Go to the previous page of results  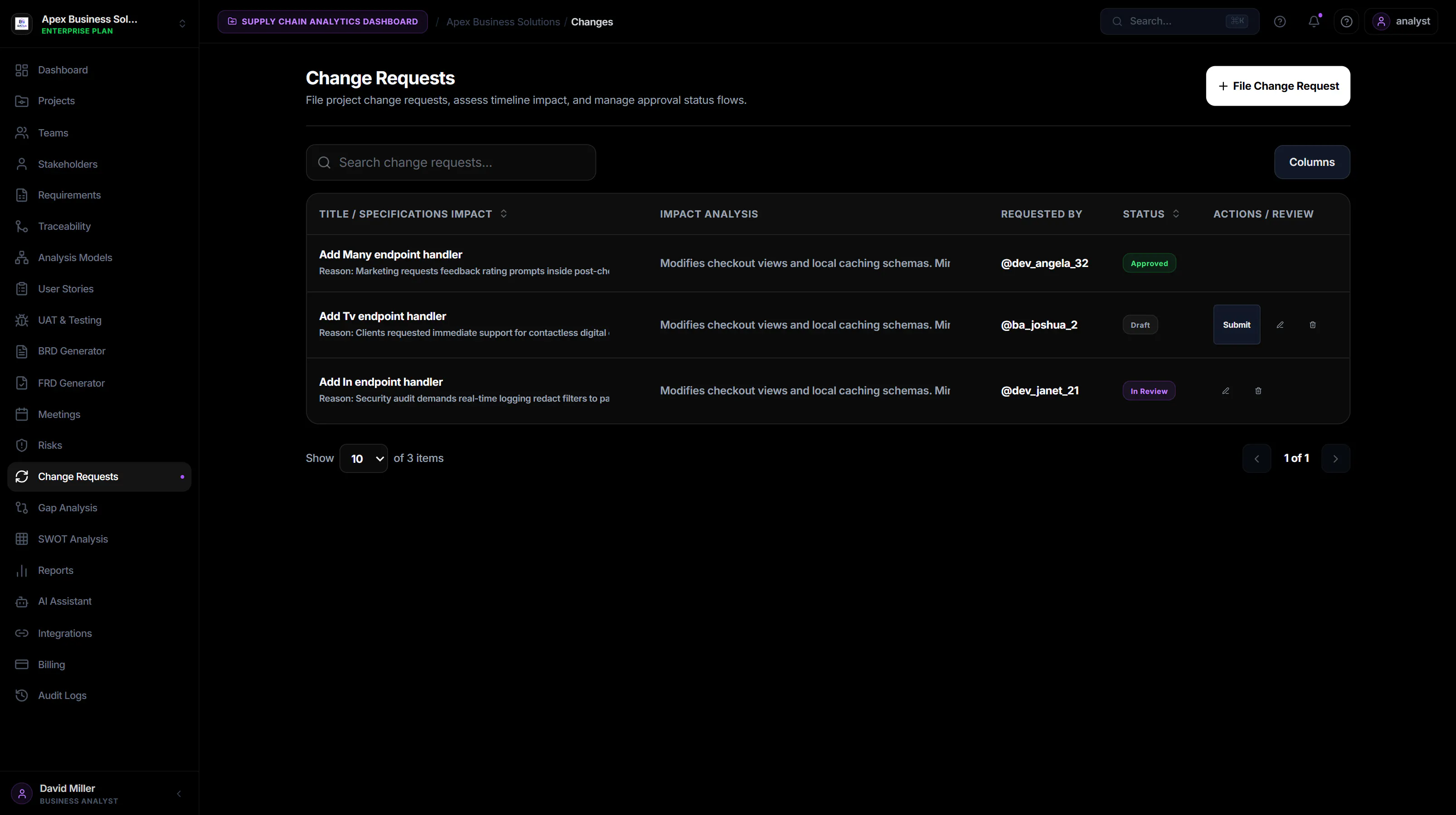click(1257, 459)
